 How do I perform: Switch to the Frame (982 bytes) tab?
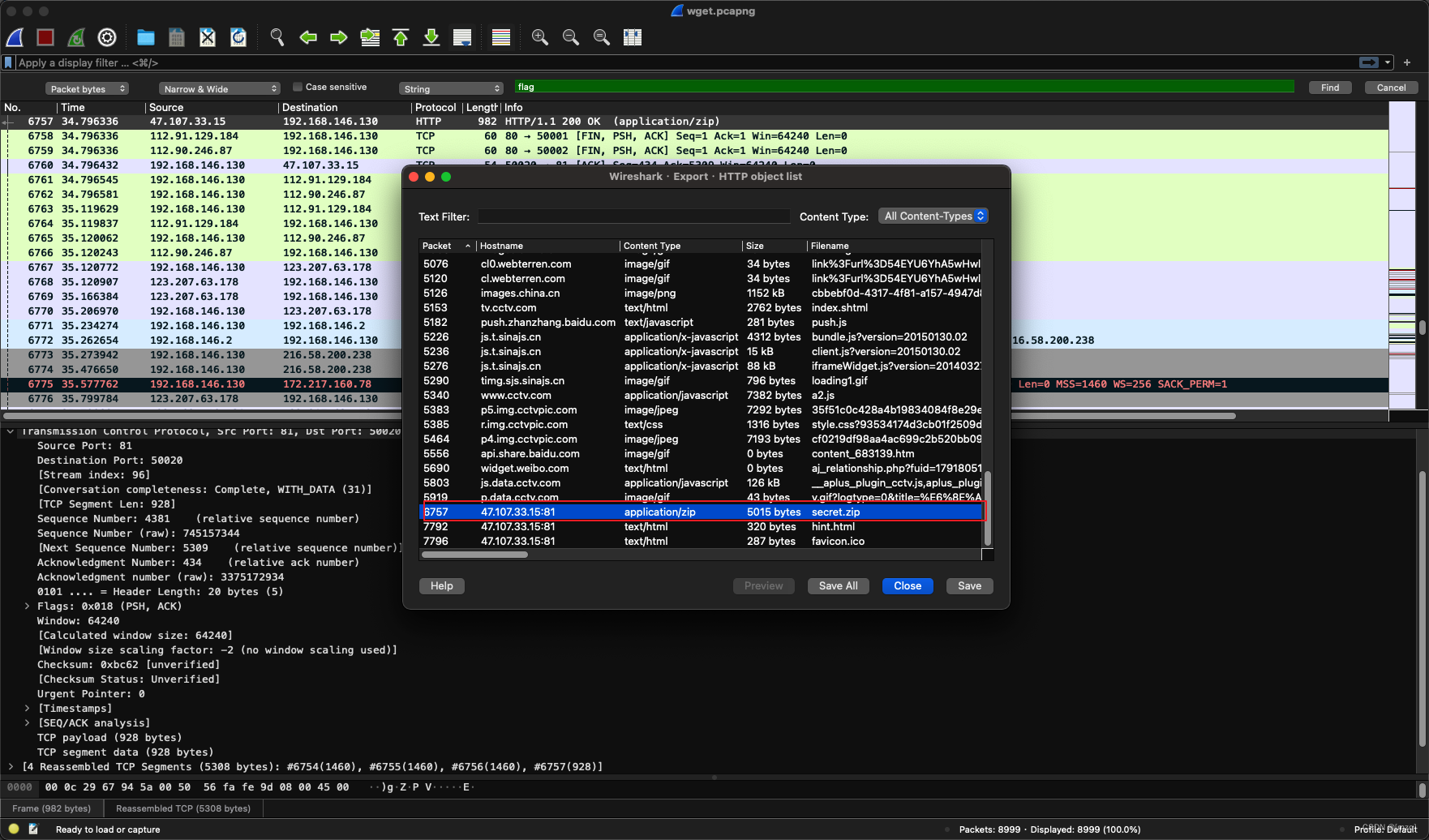point(52,808)
